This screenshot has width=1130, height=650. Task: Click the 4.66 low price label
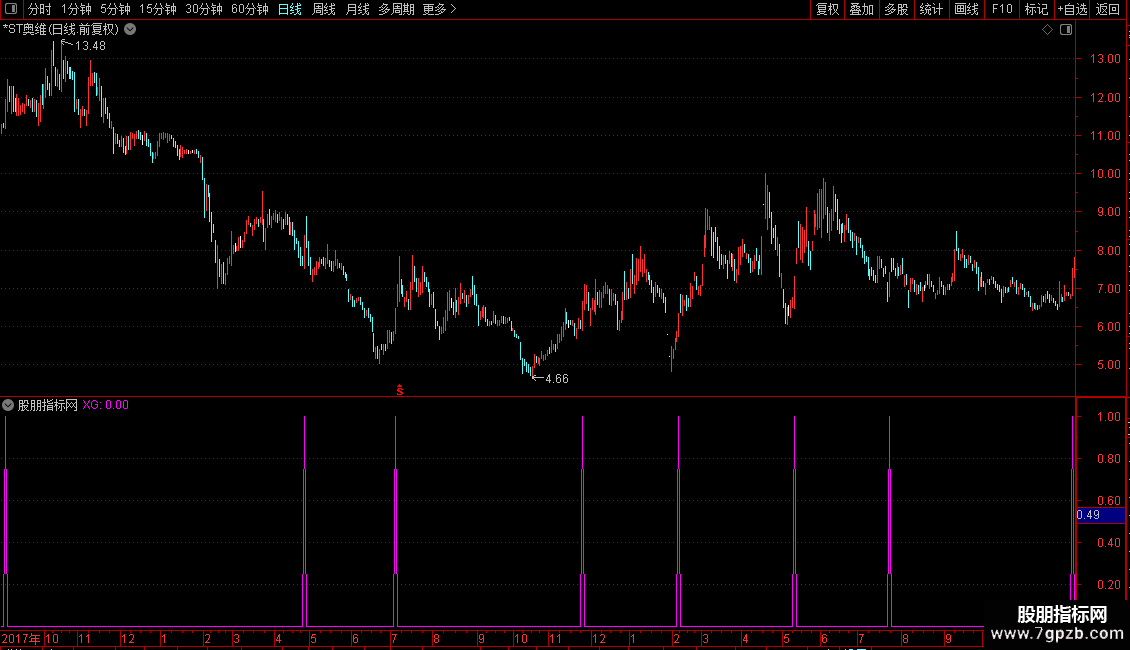[556, 378]
